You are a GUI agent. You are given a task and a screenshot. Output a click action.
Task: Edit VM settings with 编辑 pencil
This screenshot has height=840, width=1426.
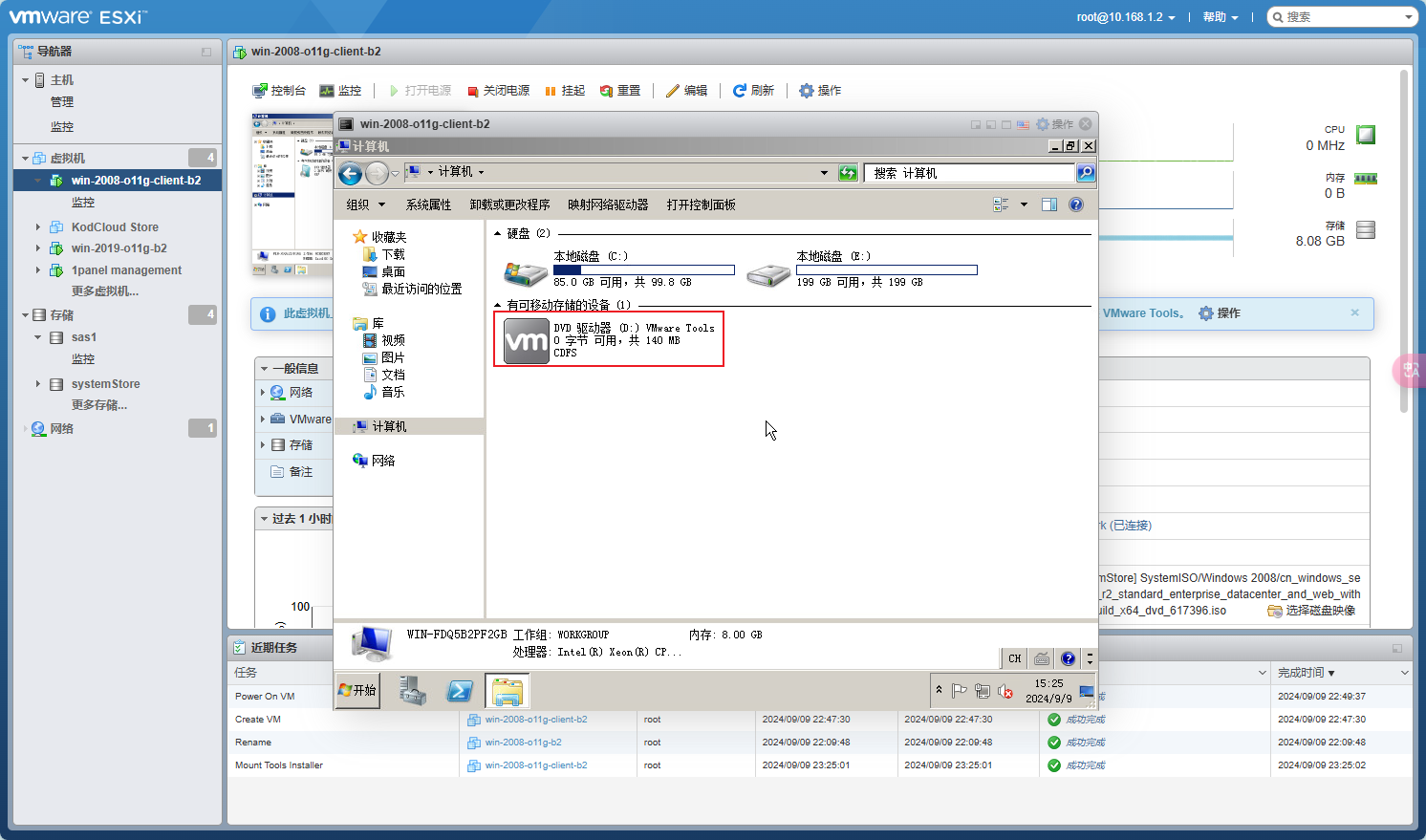[686, 91]
